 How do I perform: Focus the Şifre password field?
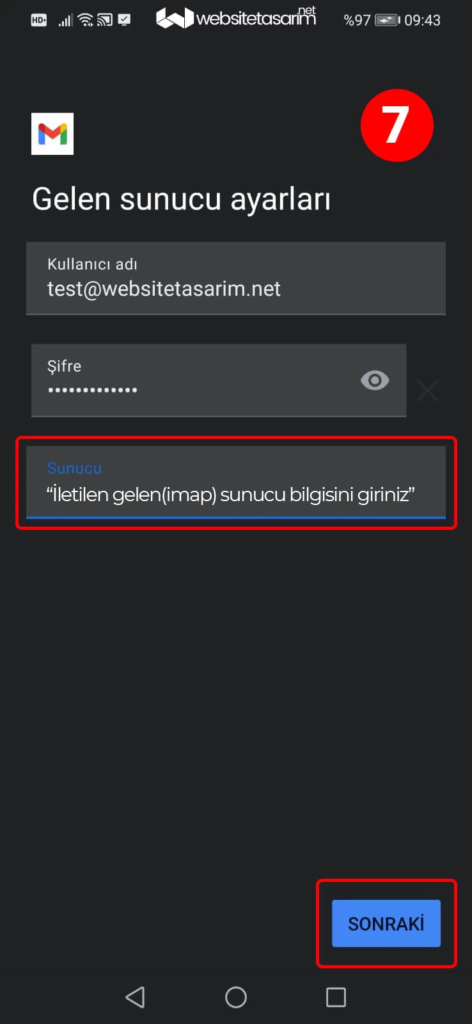(219, 380)
